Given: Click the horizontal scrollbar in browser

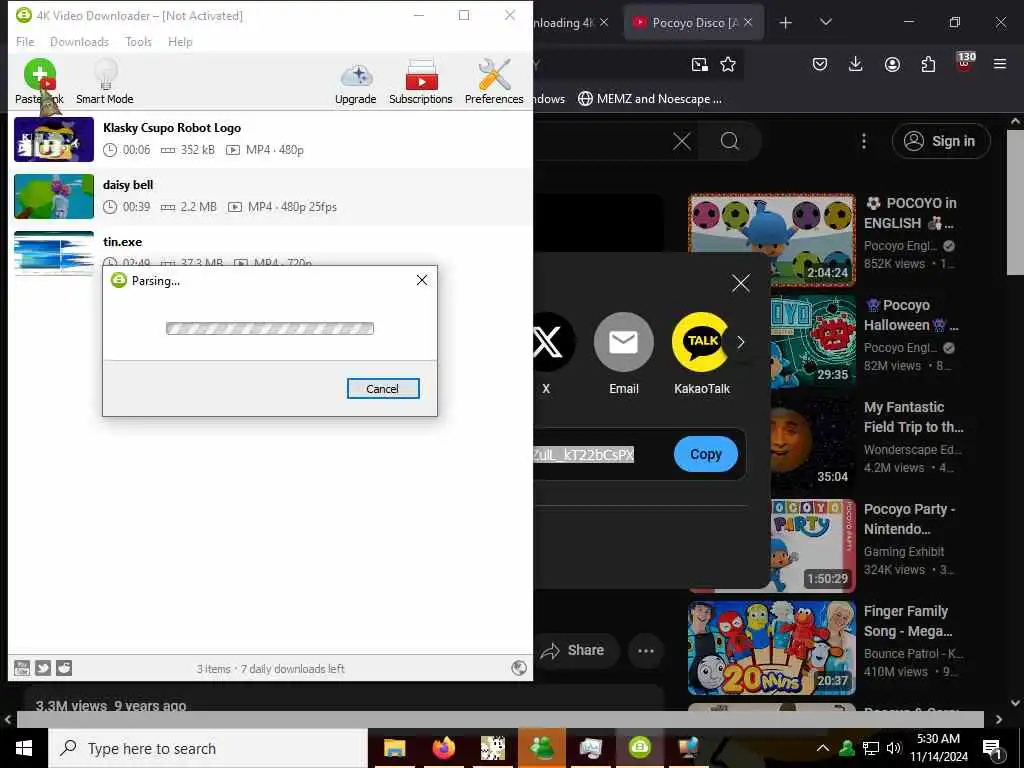Looking at the screenshot, I should pyautogui.click(x=500, y=719).
